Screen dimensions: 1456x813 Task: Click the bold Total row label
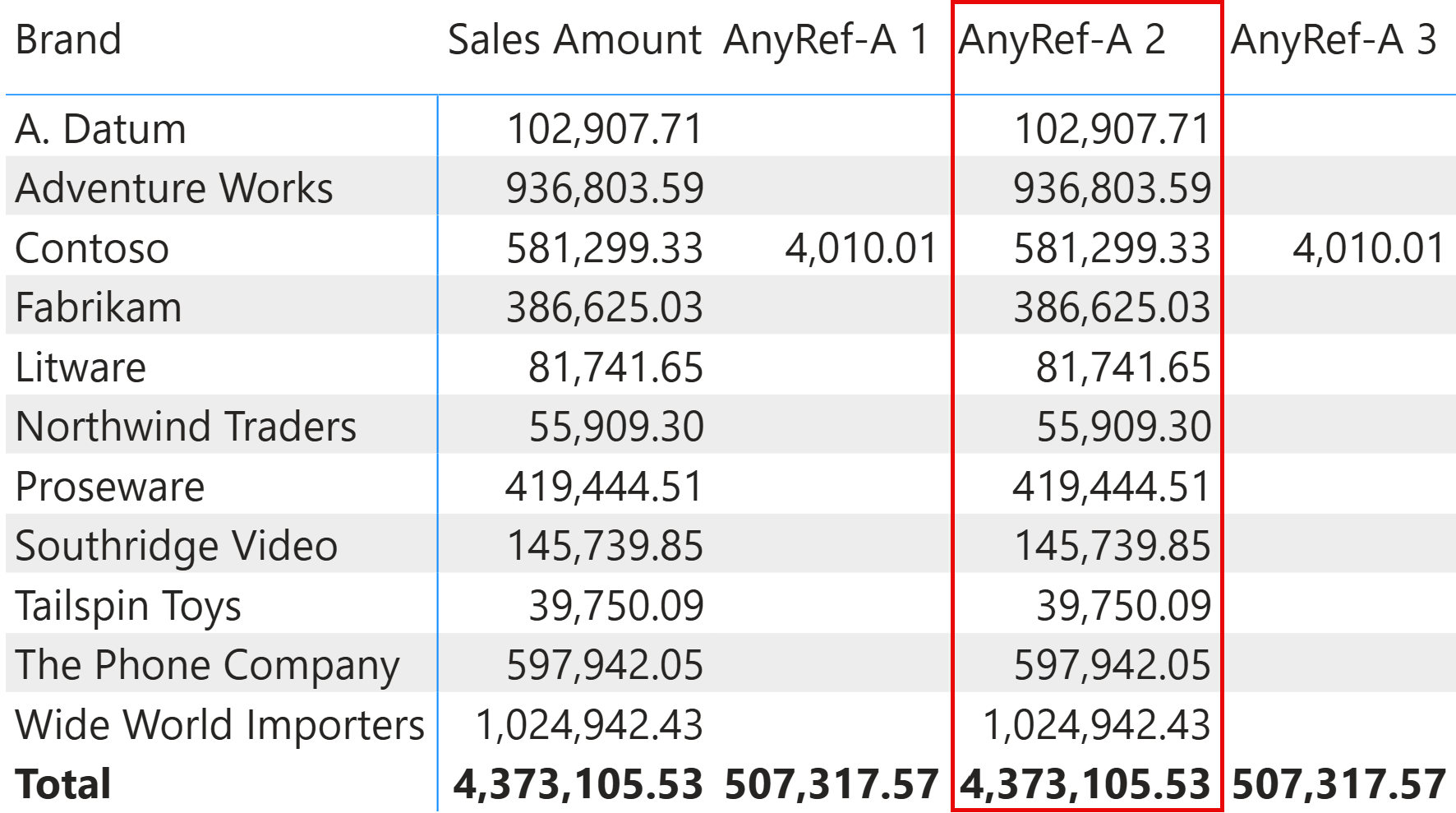pos(63,784)
